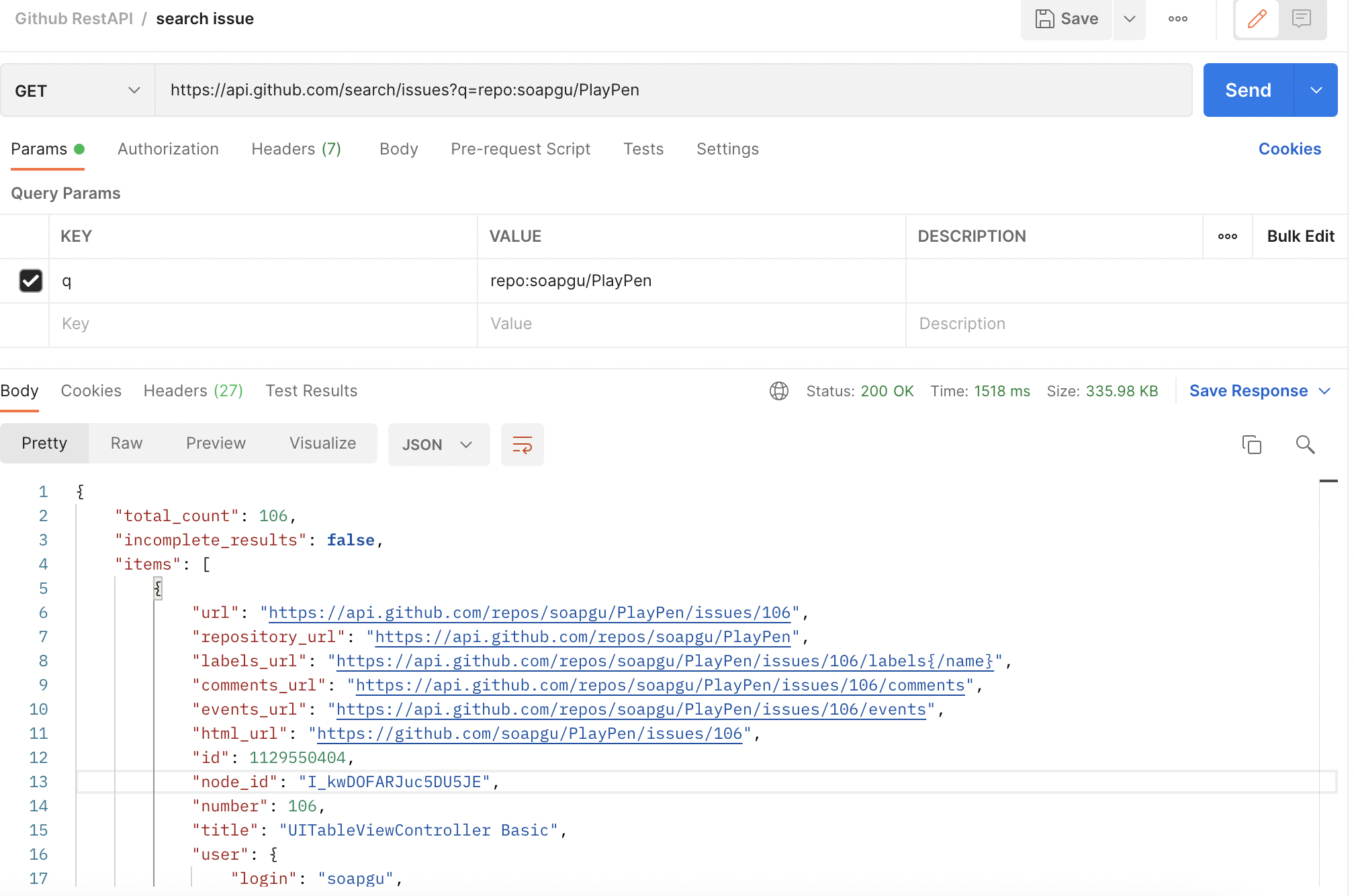Click the empty Value placeholder field
The height and width of the screenshot is (896, 1354).
tap(692, 324)
